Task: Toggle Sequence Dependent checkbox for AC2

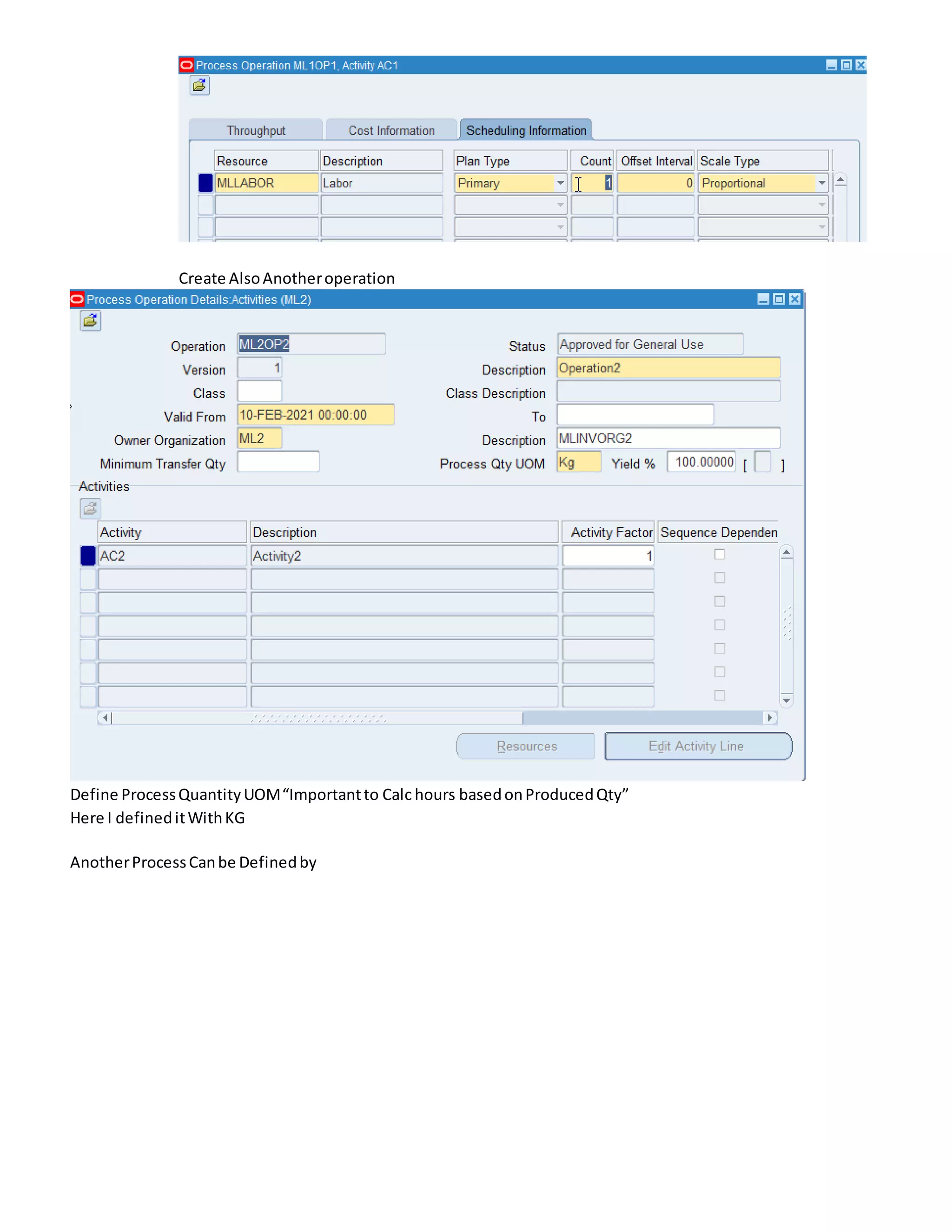Action: pyautogui.click(x=720, y=555)
